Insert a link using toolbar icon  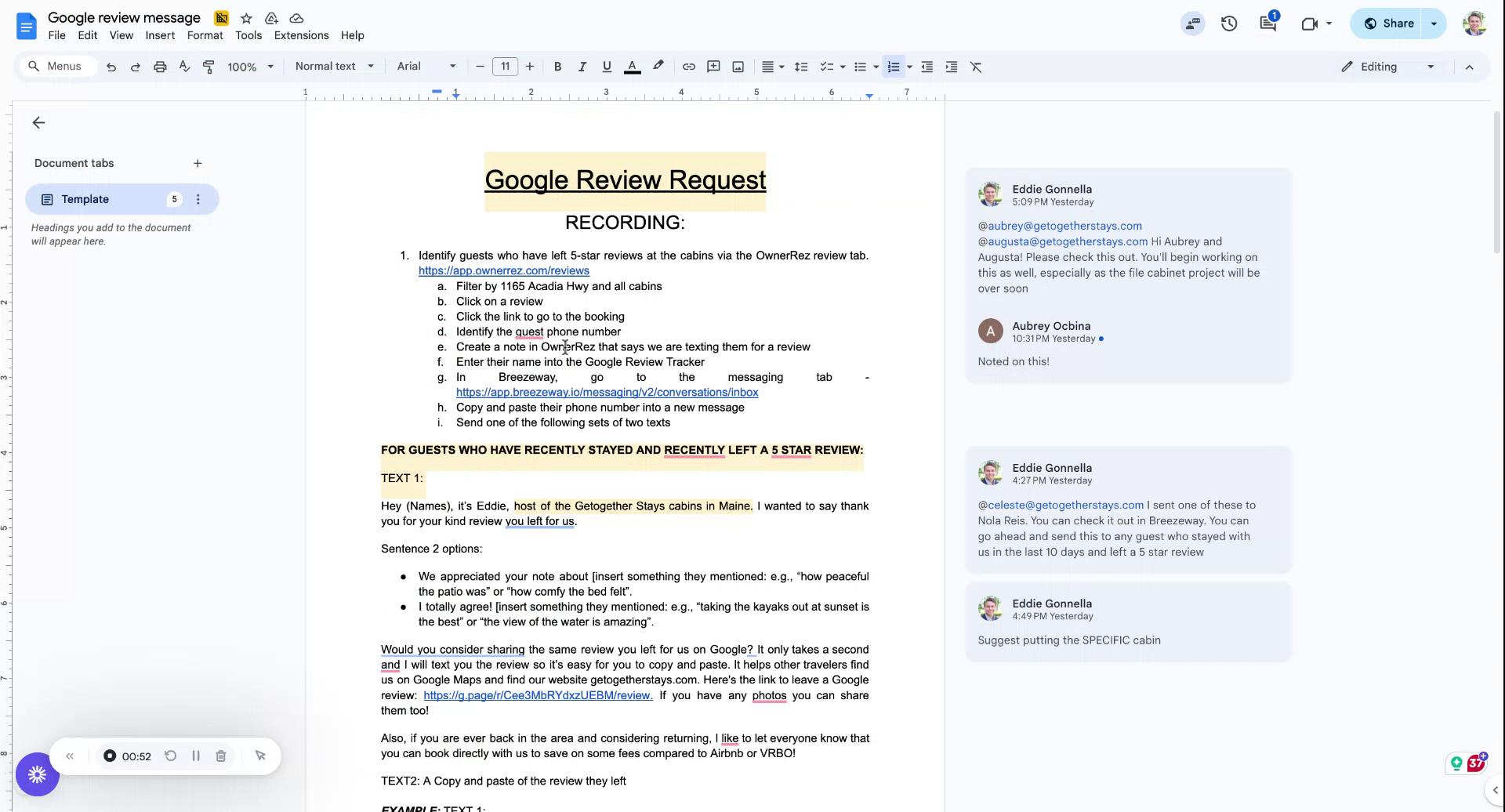pos(688,67)
